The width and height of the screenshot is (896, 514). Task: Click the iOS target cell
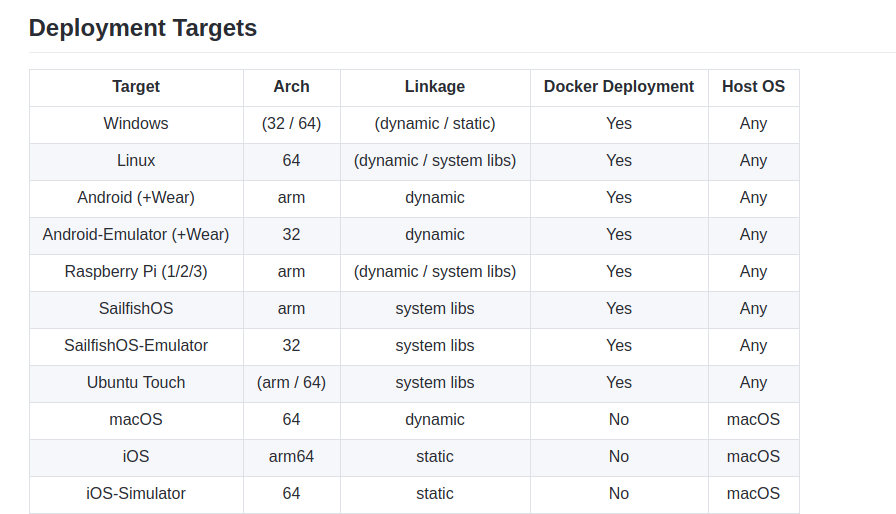136,457
